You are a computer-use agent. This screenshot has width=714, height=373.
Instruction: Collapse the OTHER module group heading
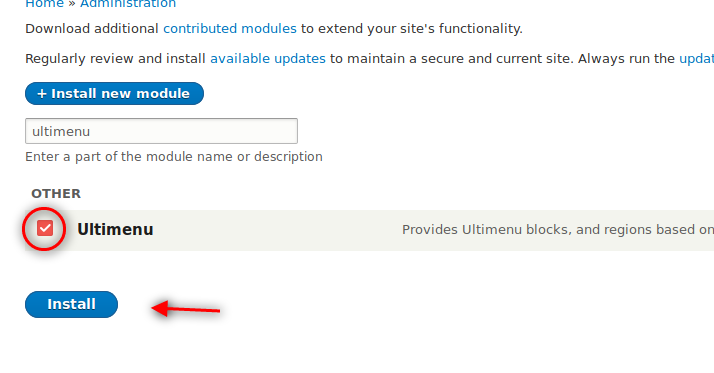(x=56, y=194)
